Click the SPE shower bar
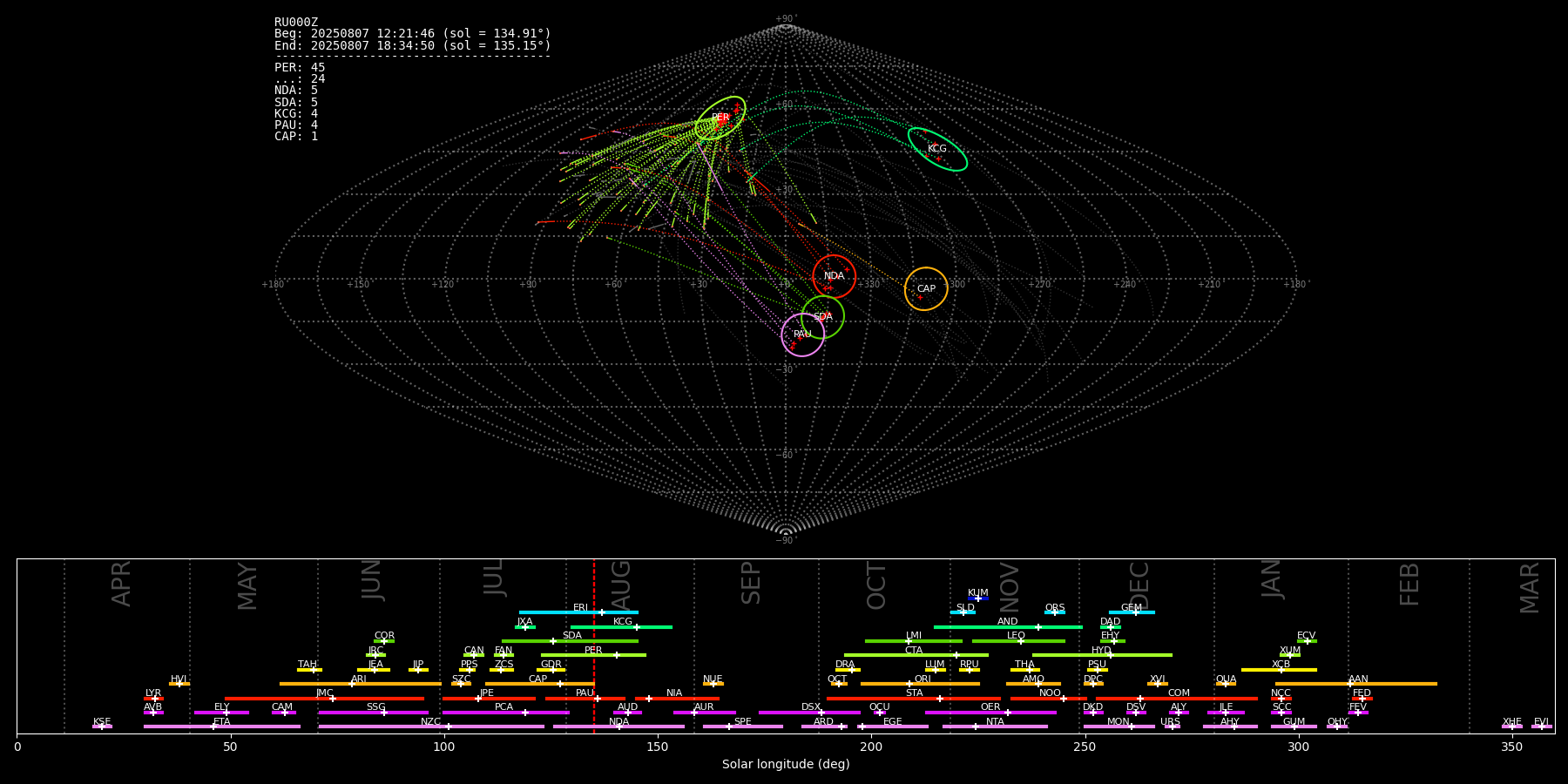 (742, 727)
